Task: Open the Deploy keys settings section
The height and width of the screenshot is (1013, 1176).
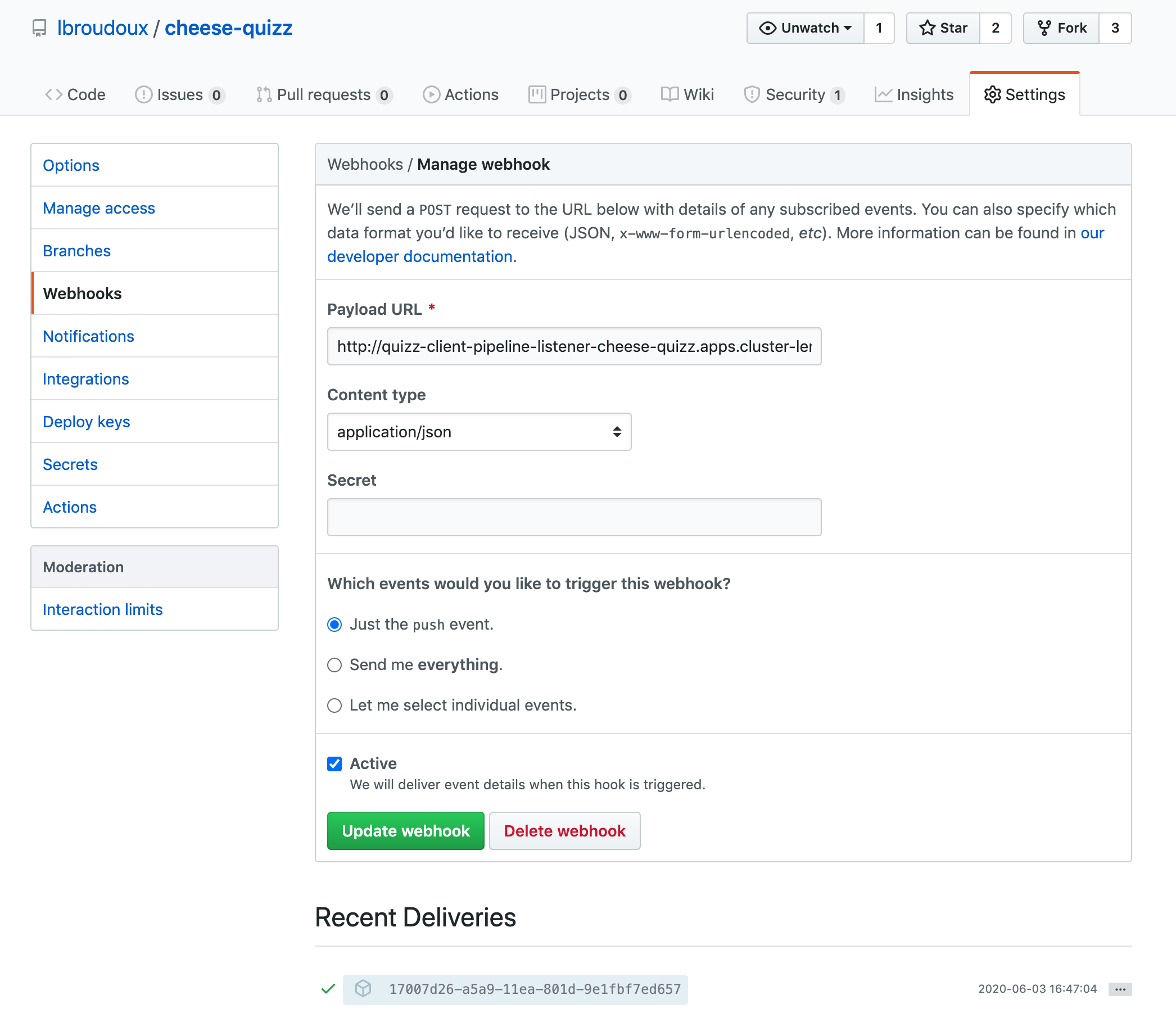Action: point(86,422)
